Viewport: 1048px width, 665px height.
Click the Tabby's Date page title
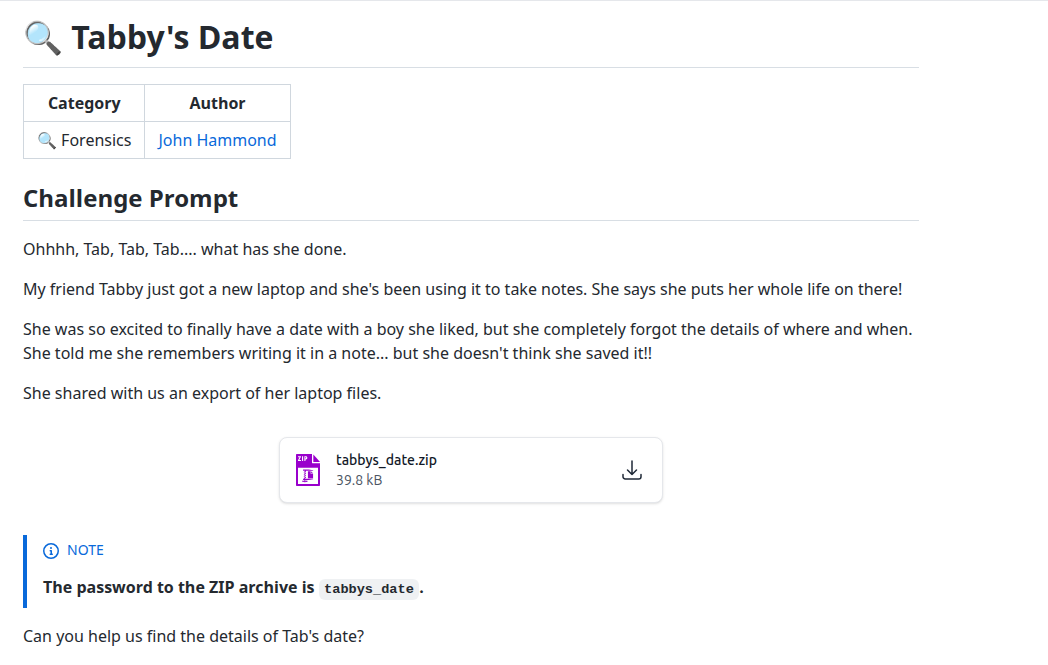(x=172, y=37)
